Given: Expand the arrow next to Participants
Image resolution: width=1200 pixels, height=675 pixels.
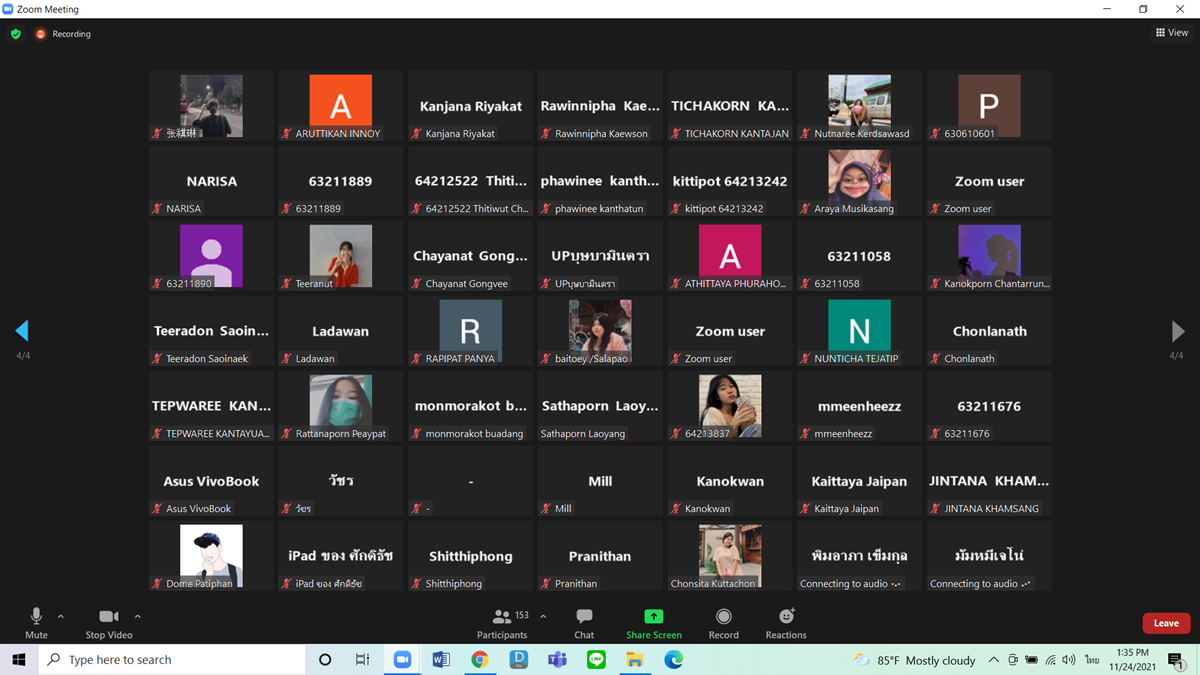Looking at the screenshot, I should pos(543,617).
